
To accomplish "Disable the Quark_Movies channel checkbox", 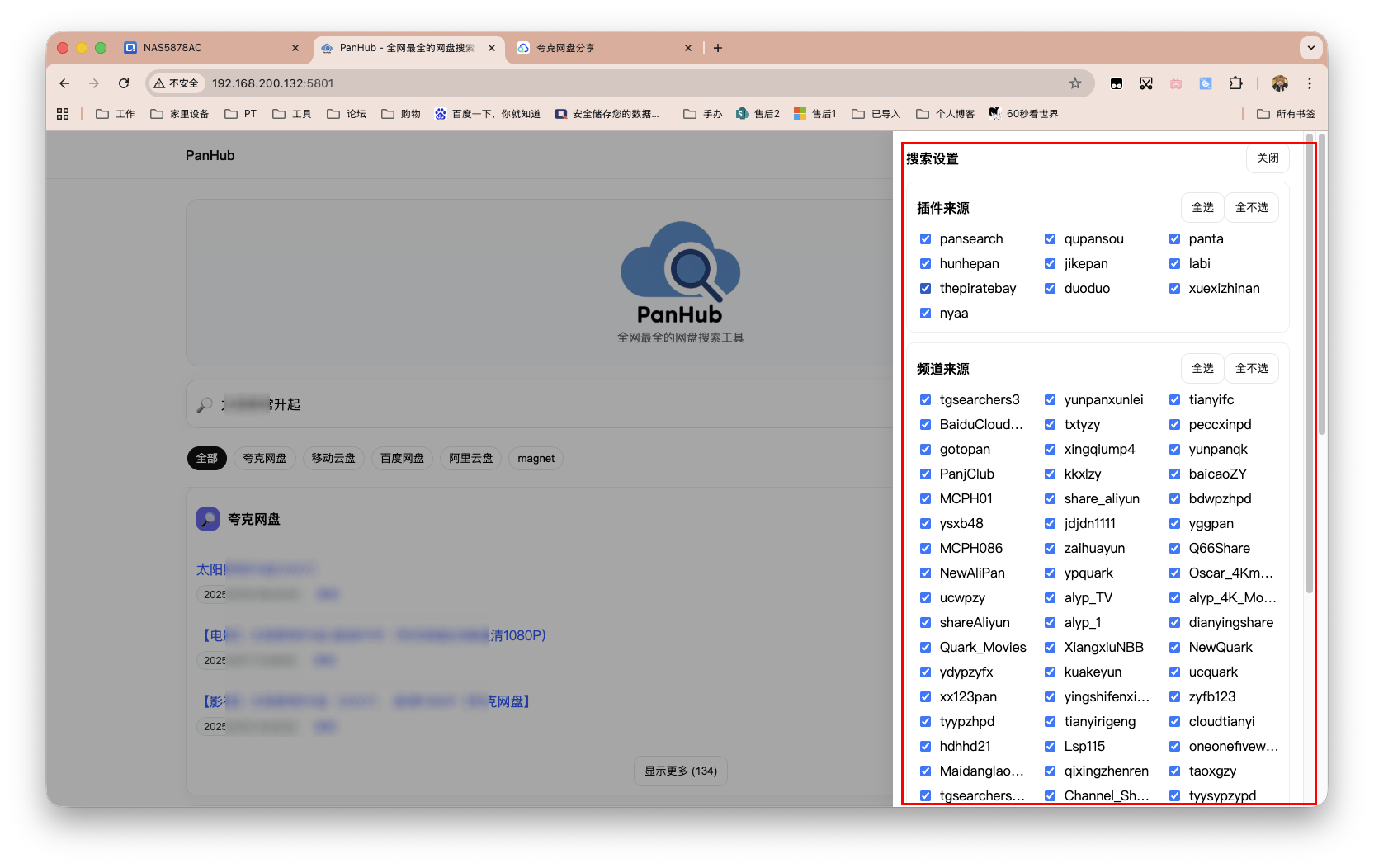I will tap(925, 648).
